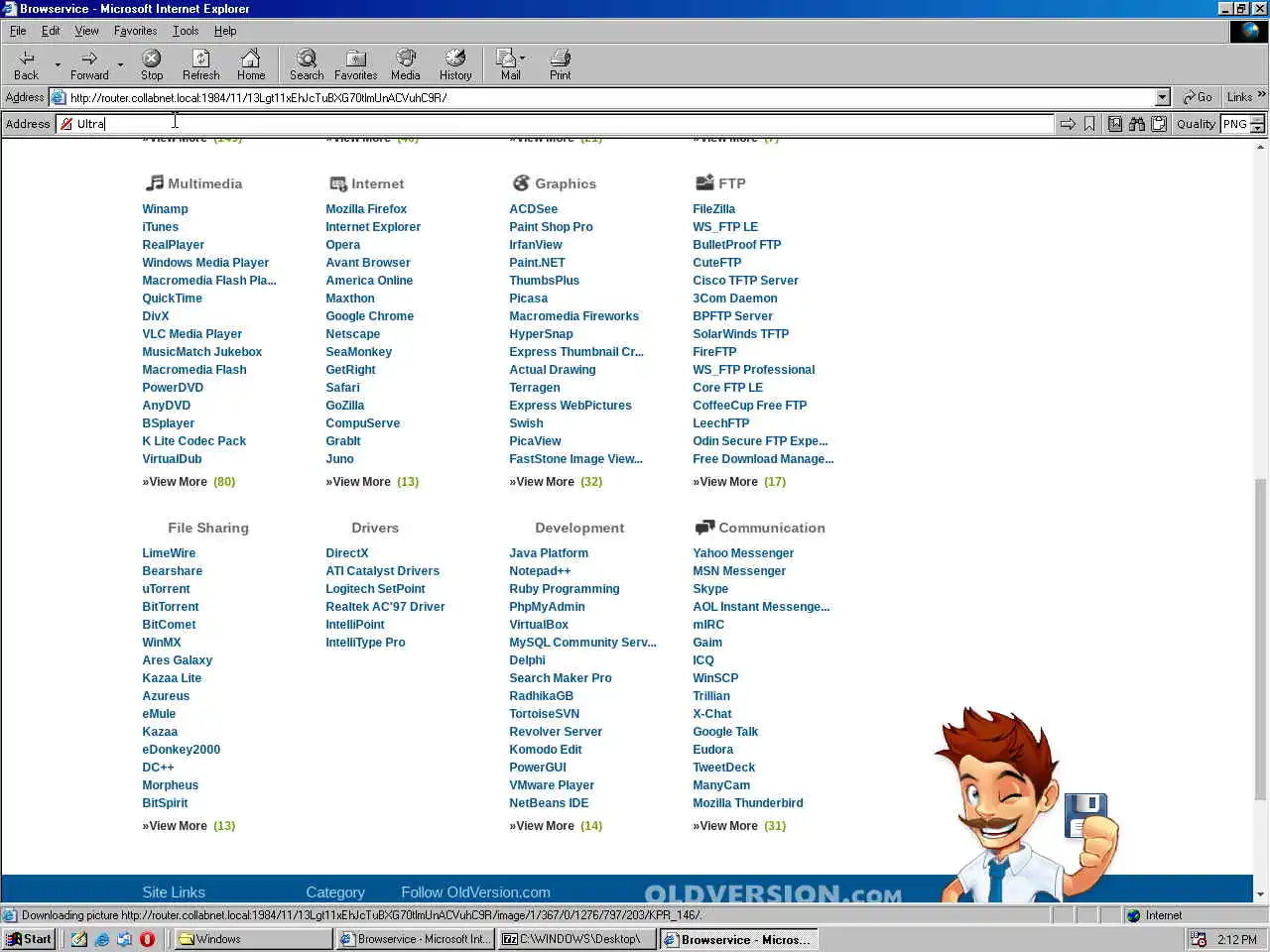Click the vertical scrollbar thumb
Image resolution: width=1270 pixels, height=952 pixels.
tap(1261, 638)
